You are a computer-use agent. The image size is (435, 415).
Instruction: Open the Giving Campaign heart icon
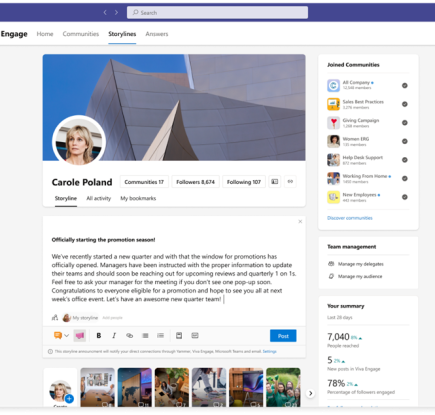tap(333, 123)
